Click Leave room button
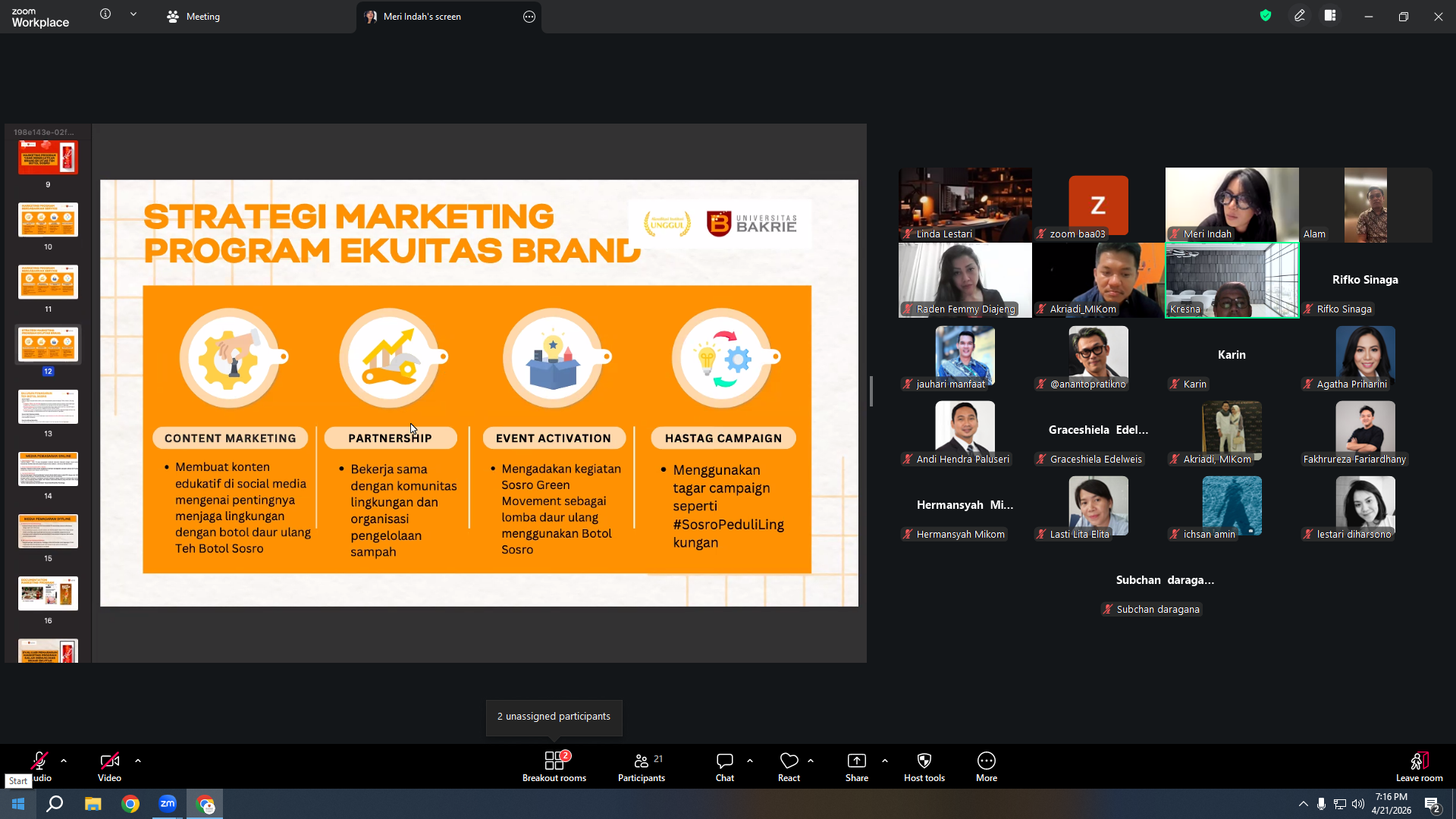 coord(1420,766)
